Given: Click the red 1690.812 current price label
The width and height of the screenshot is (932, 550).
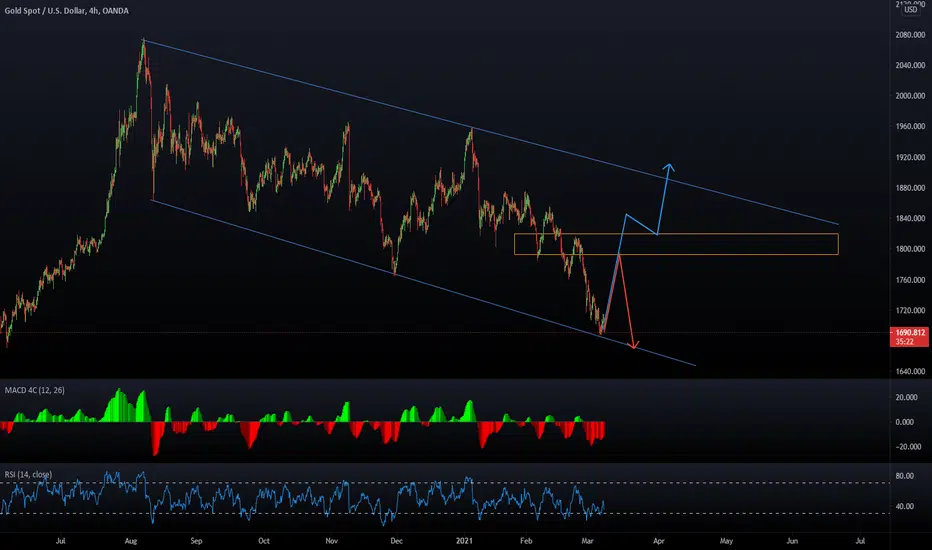Looking at the screenshot, I should [909, 337].
